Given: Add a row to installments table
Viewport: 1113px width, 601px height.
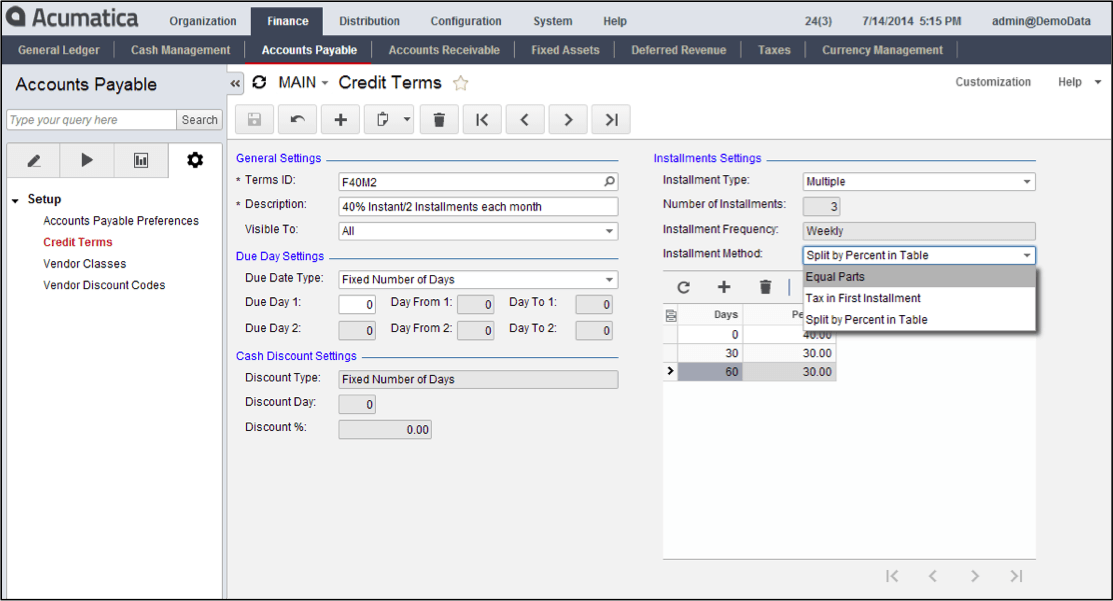Looking at the screenshot, I should 724,287.
